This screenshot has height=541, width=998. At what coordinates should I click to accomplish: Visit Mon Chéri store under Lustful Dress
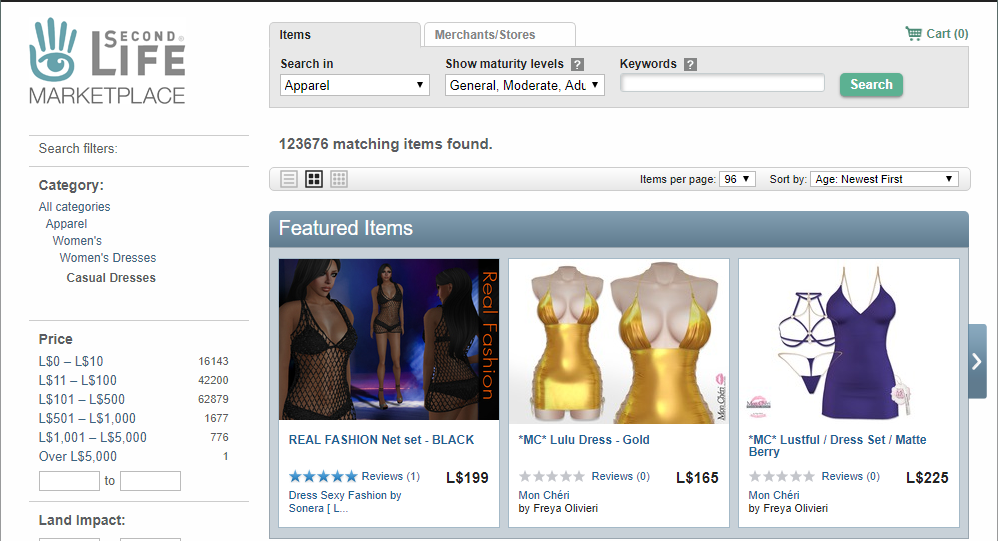coord(774,495)
